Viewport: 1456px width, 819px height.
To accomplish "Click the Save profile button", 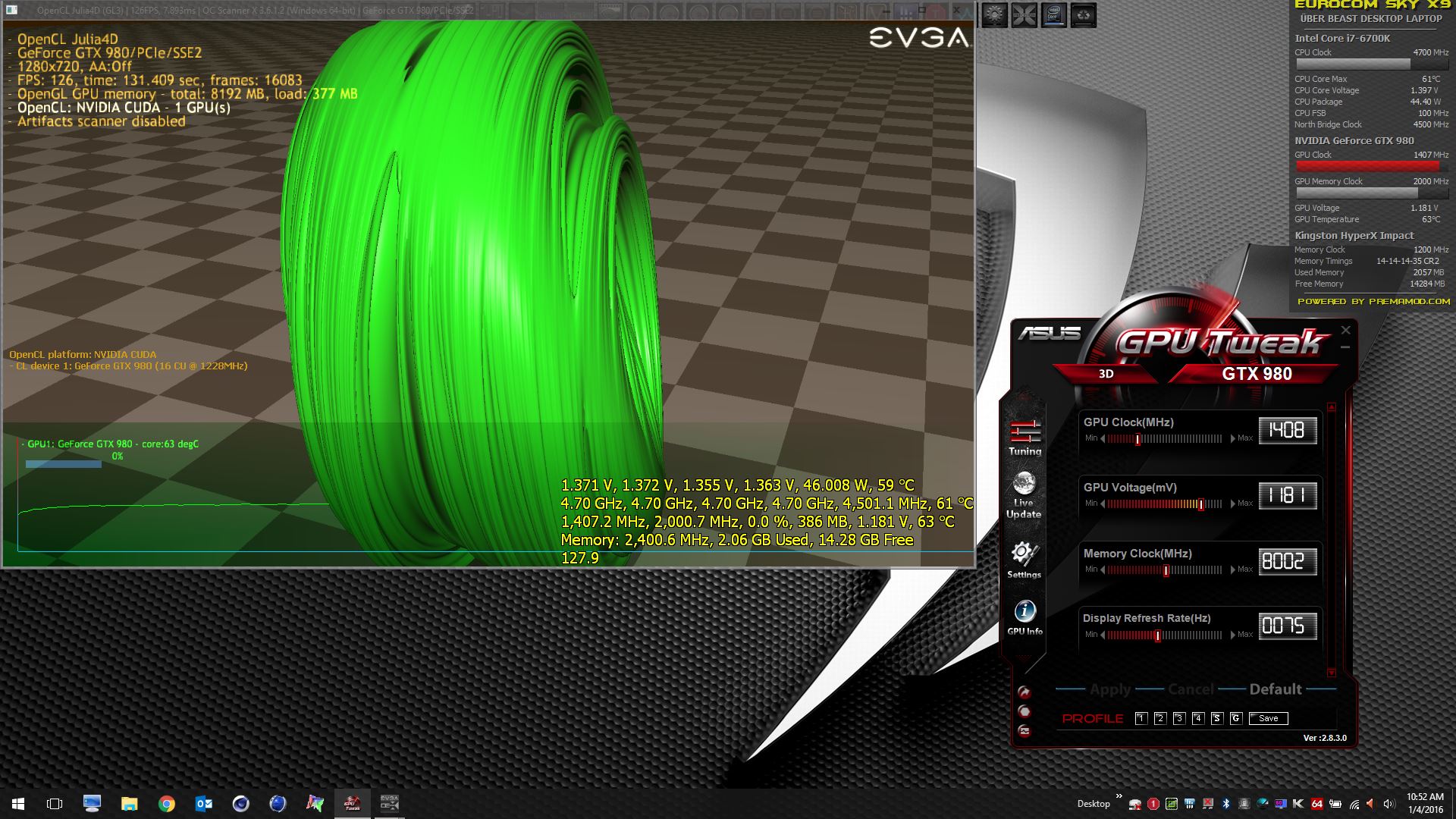I will (x=1269, y=718).
